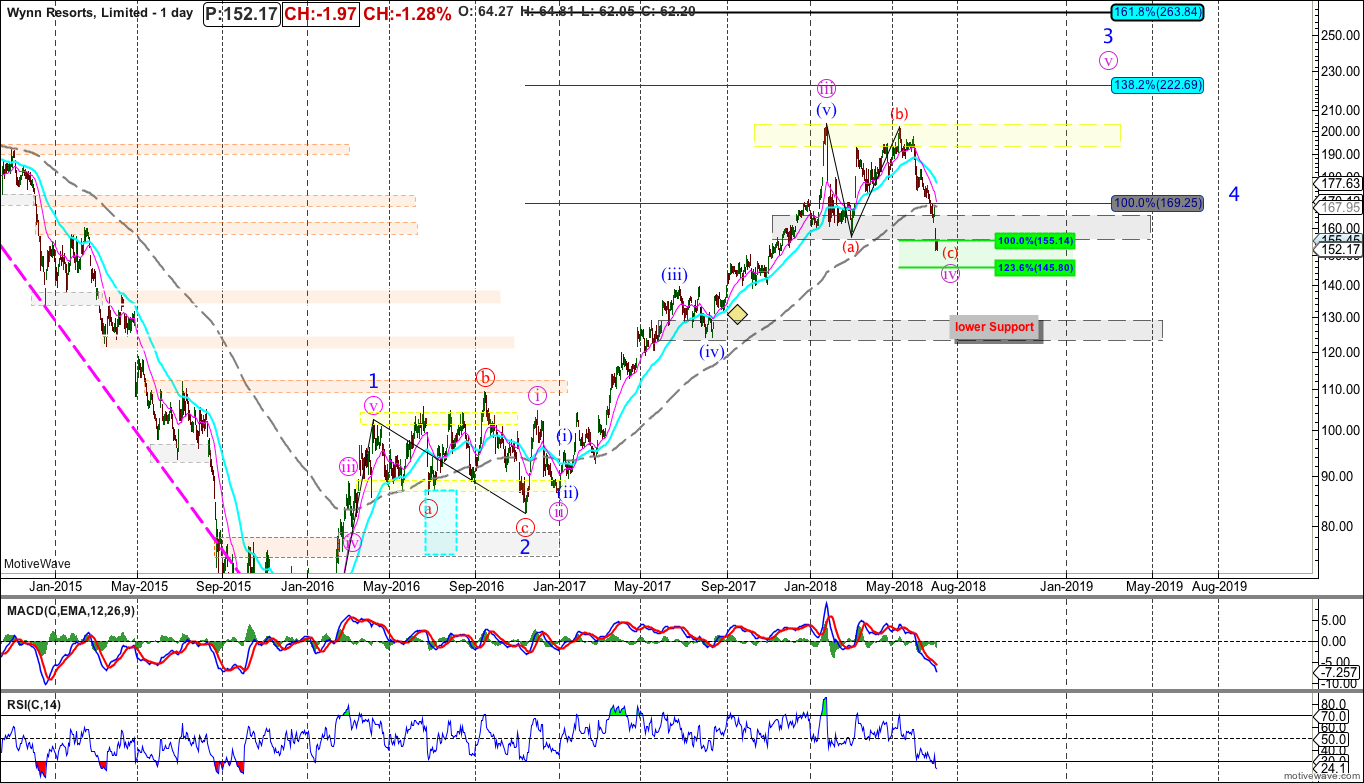Viewport: 1364px width, 783px height.
Task: Click the CH:-1.97 change box
Action: pos(319,14)
